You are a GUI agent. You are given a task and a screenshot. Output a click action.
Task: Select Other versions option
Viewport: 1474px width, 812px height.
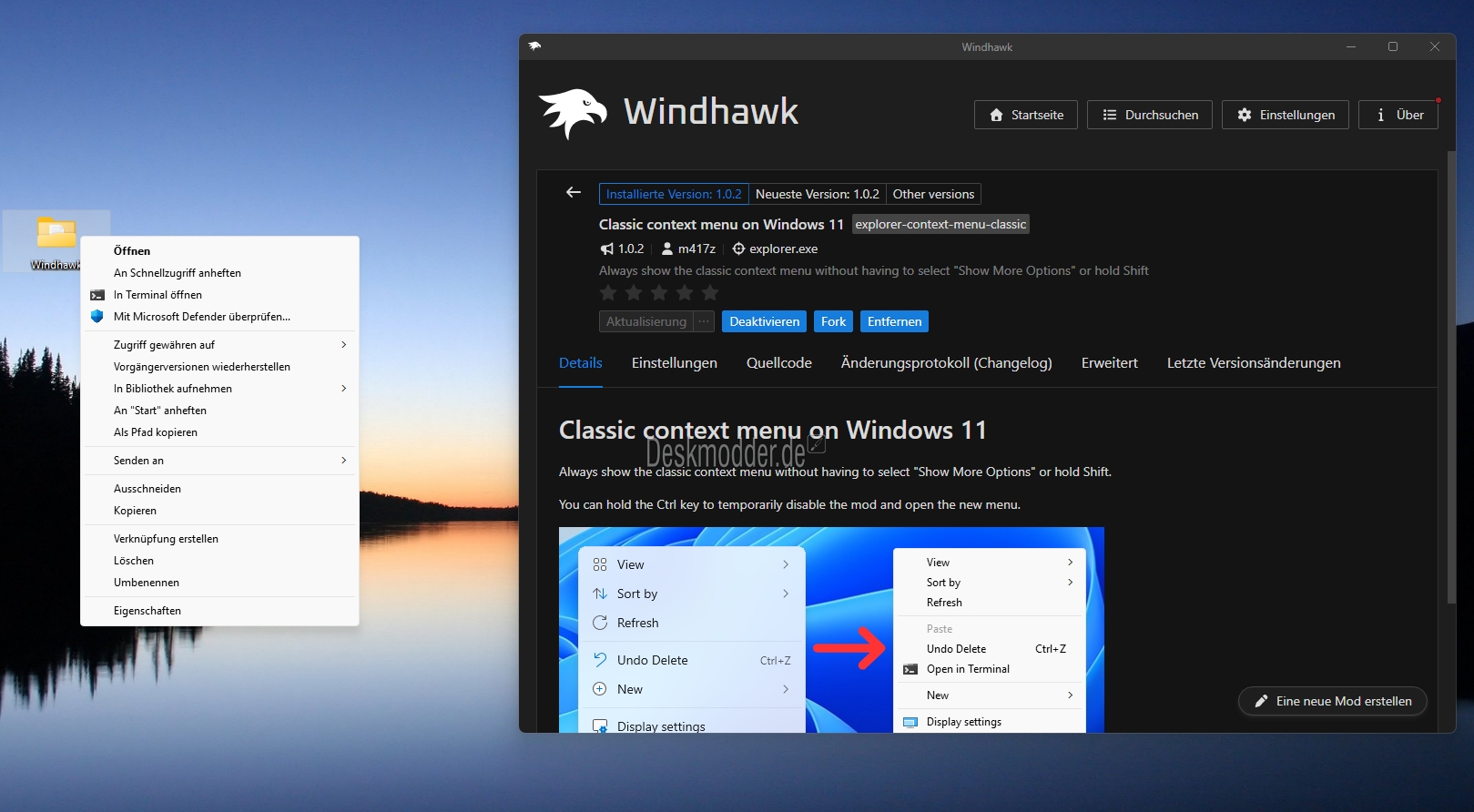(933, 194)
